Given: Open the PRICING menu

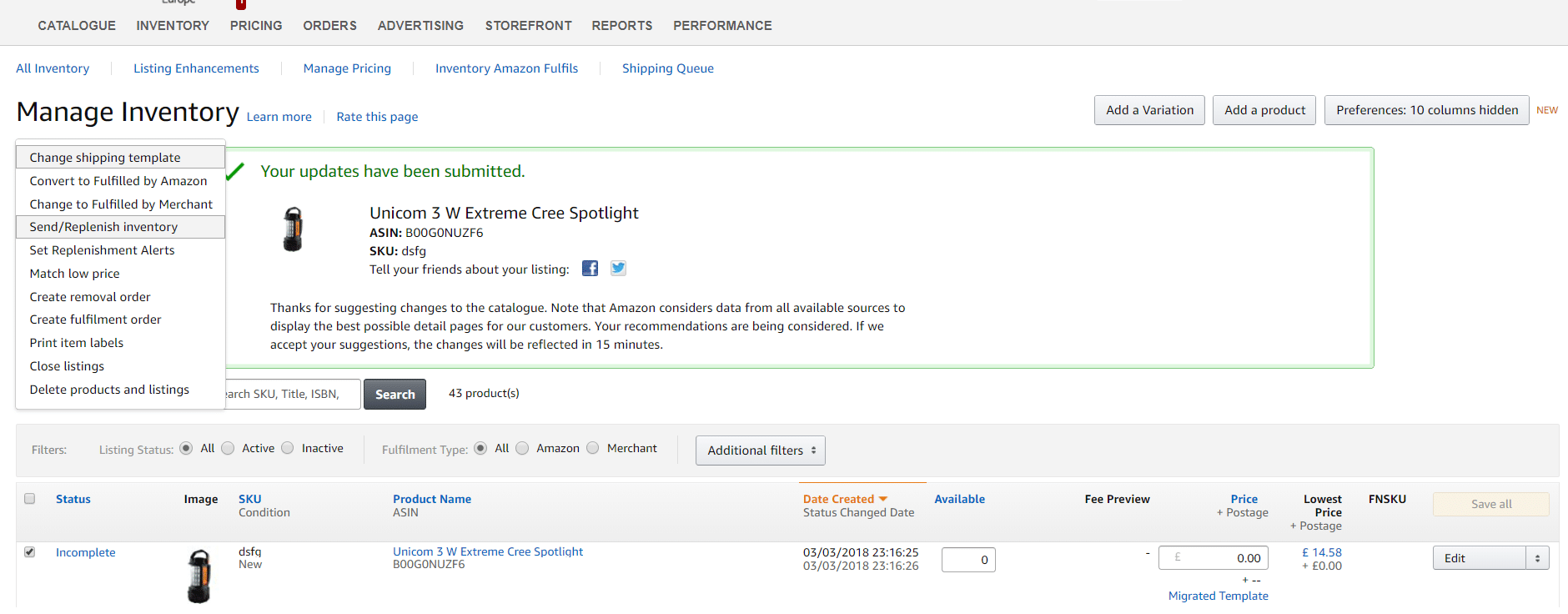Looking at the screenshot, I should (256, 26).
